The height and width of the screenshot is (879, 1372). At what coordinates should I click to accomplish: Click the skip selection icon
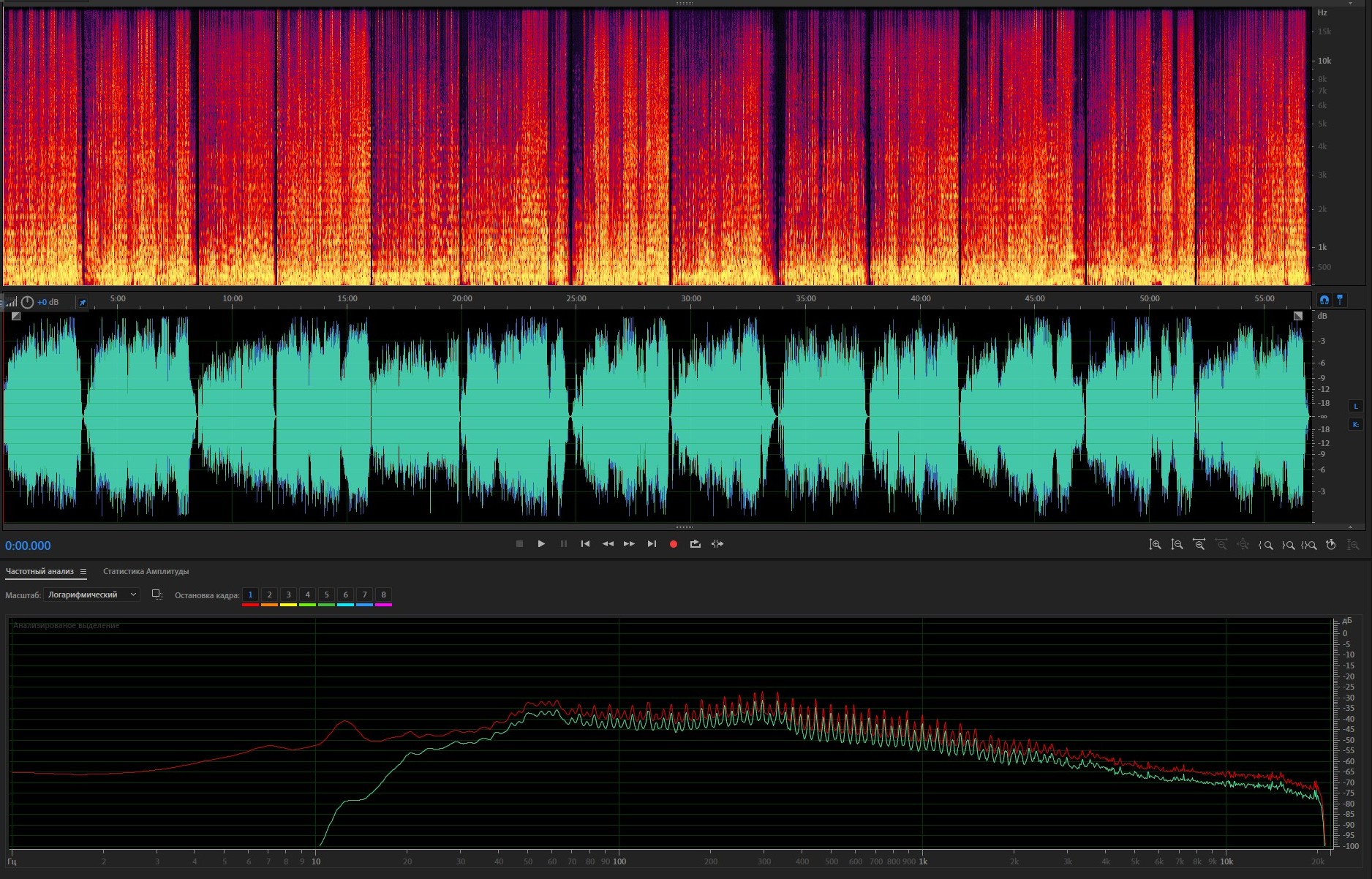click(717, 544)
